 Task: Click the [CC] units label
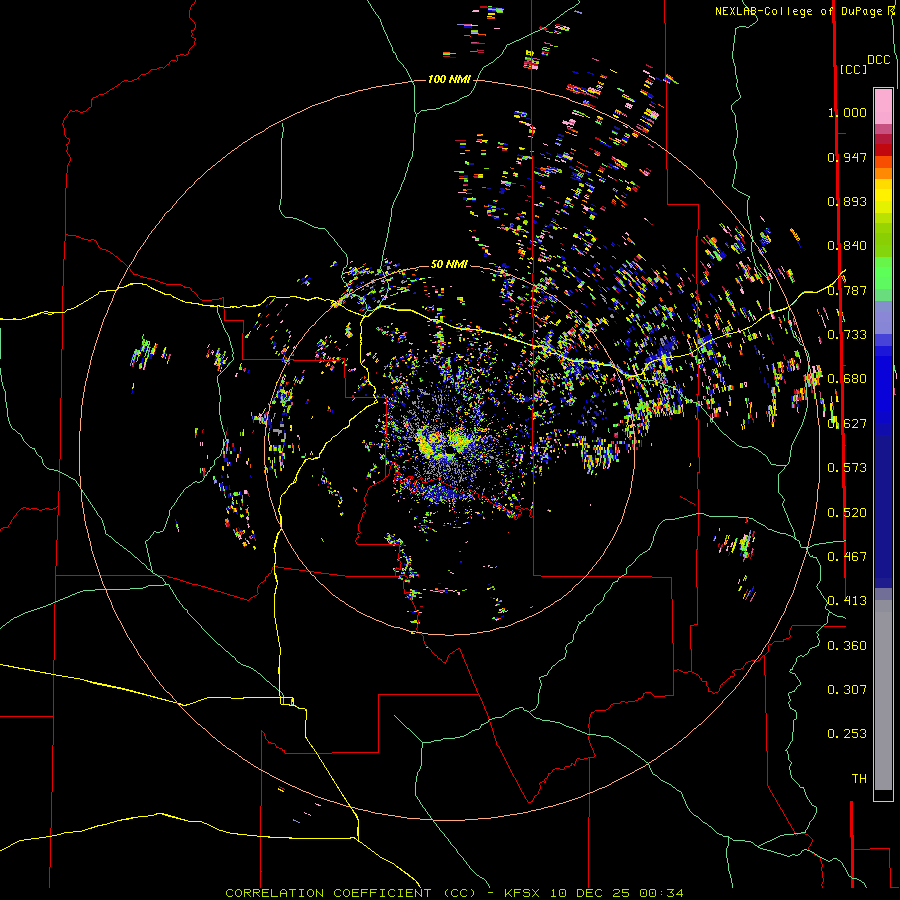(853, 69)
